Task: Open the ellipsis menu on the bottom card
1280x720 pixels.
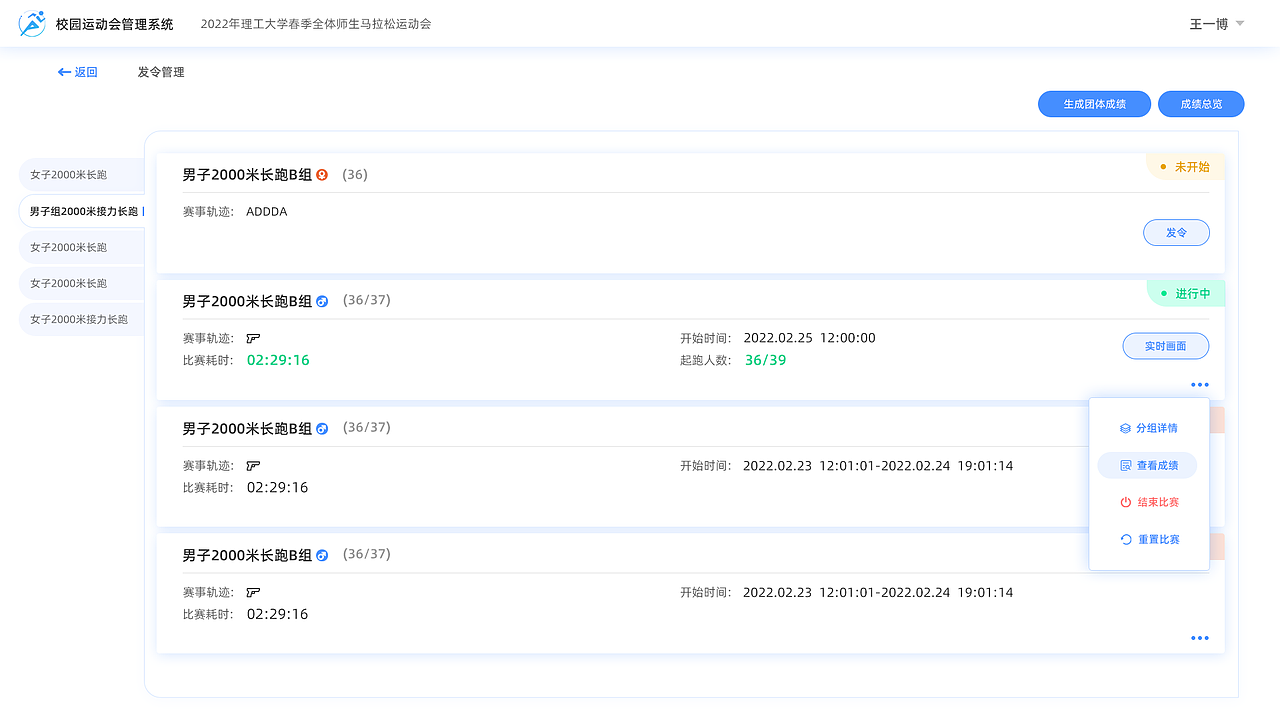Action: click(x=1199, y=638)
